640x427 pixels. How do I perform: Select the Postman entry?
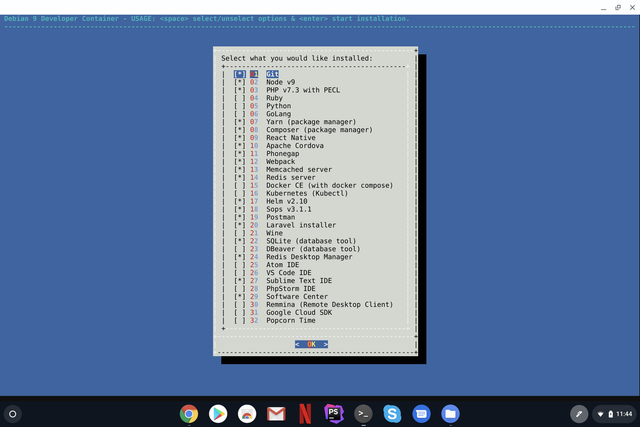[x=264, y=217]
